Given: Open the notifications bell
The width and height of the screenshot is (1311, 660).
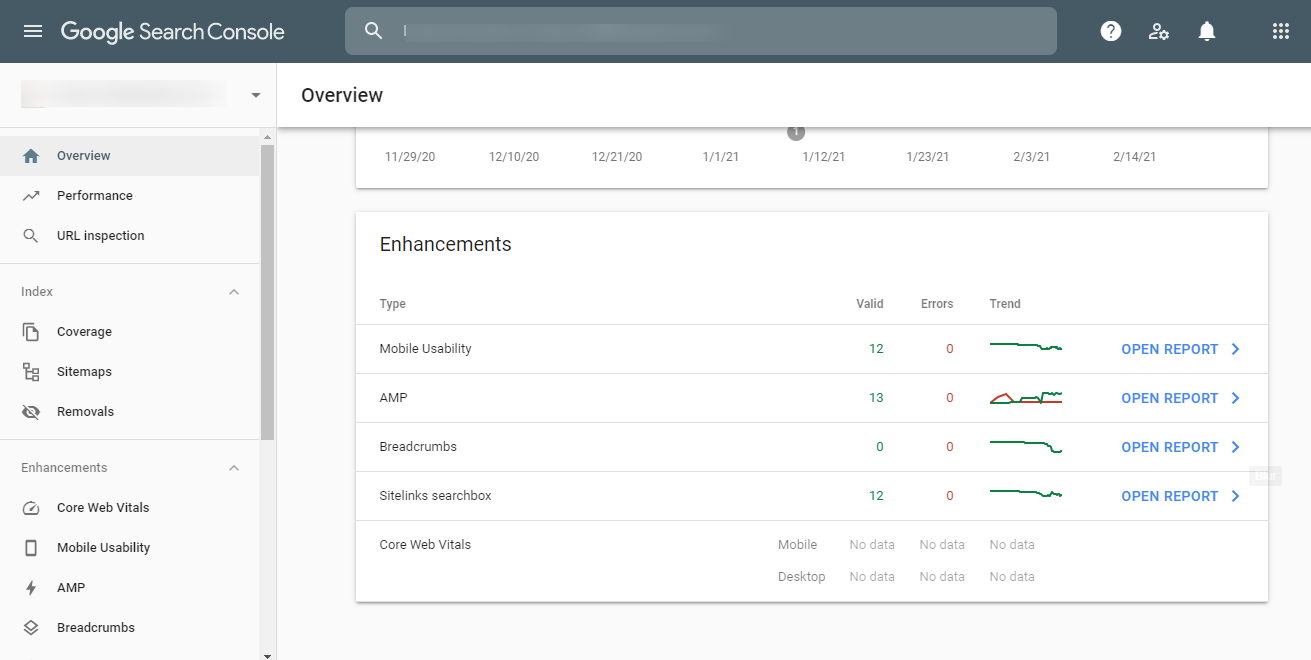Looking at the screenshot, I should (1206, 31).
